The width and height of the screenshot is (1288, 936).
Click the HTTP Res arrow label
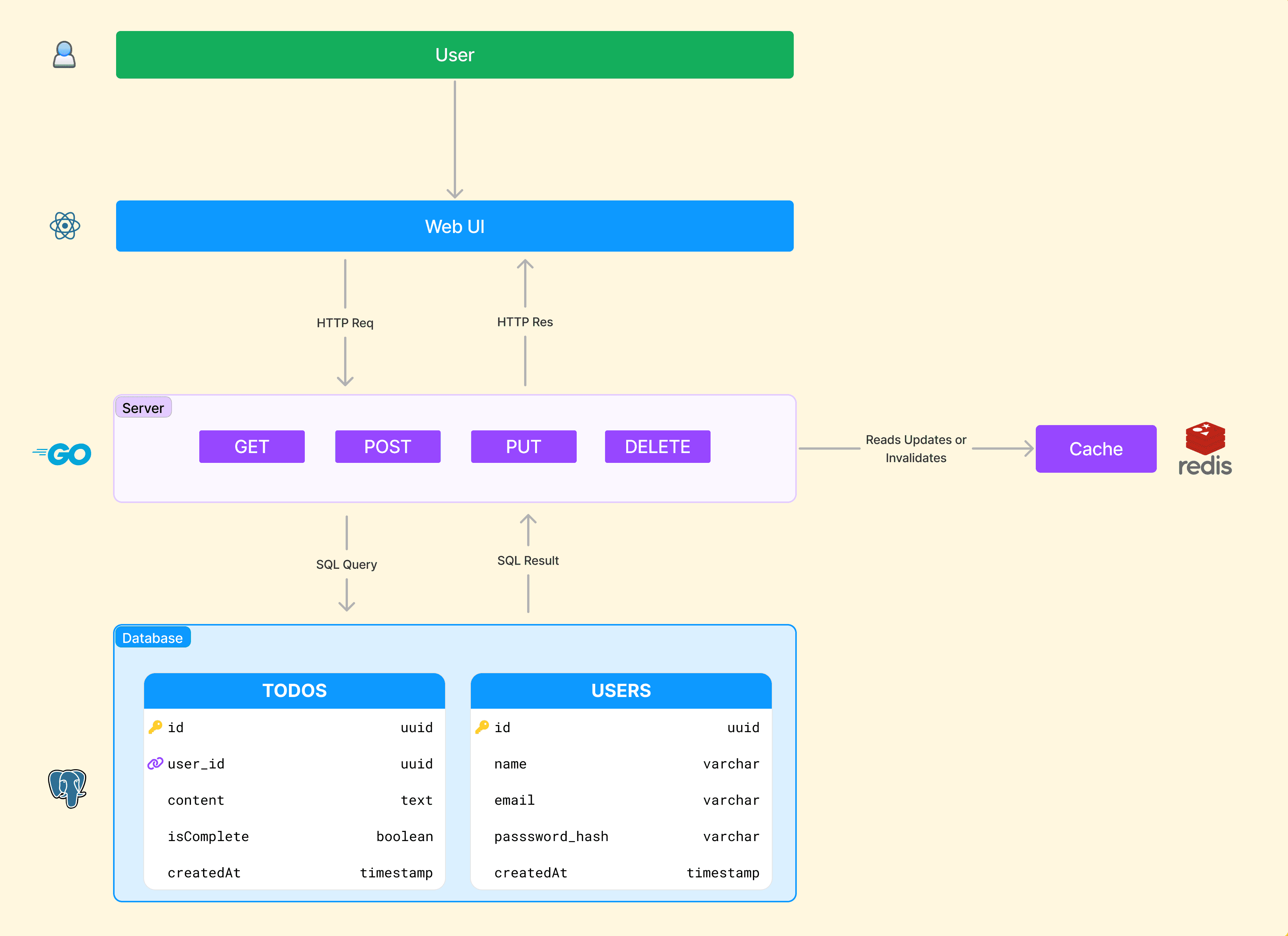(x=525, y=322)
